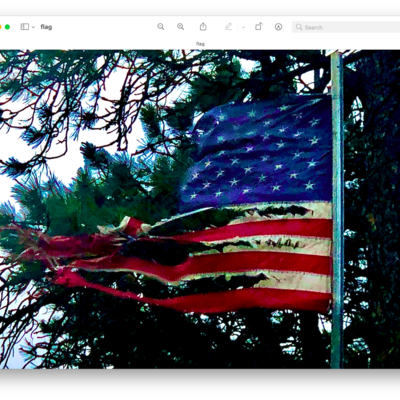The width and height of the screenshot is (400, 400).
Task: Click the small flag label under toolbar
Action: pyautogui.click(x=200, y=44)
